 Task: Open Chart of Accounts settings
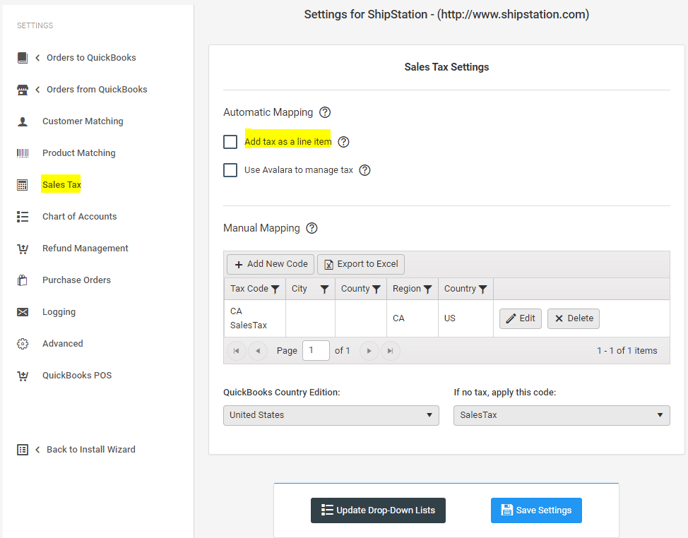[79, 216]
